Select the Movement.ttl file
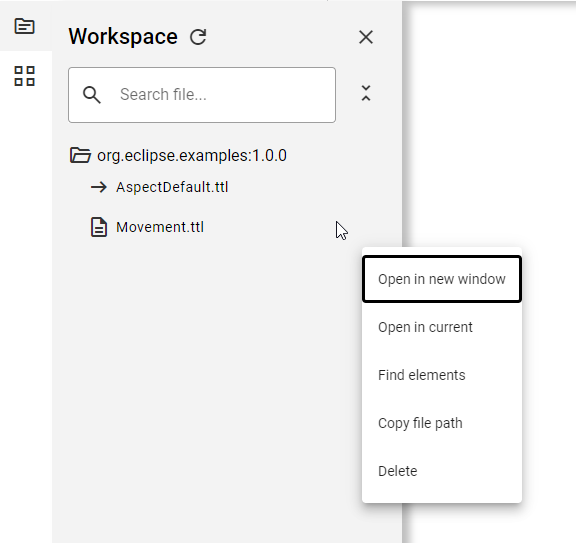The height and width of the screenshot is (543, 576). tap(160, 227)
